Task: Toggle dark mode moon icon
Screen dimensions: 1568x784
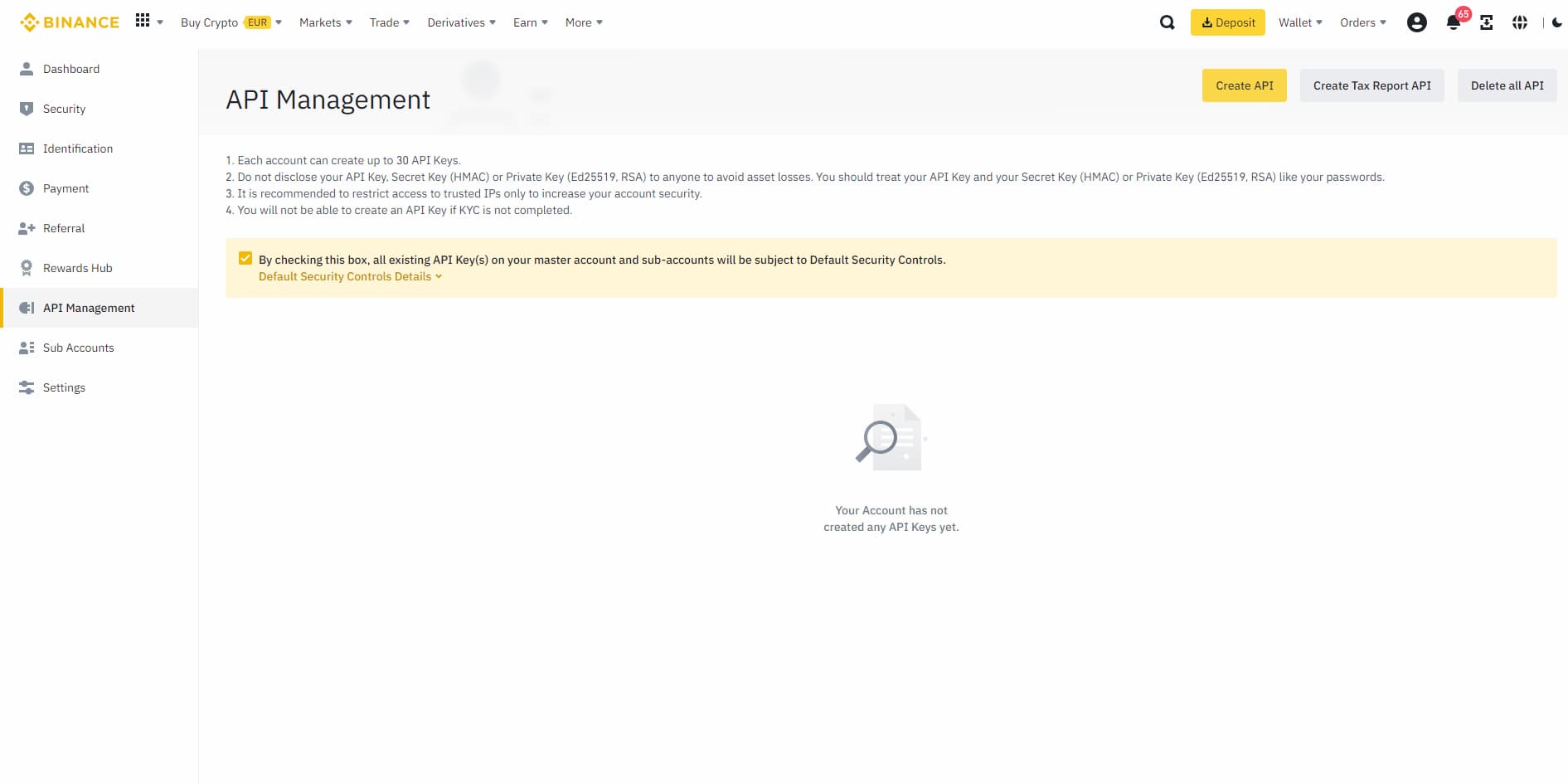Action: point(1557,22)
